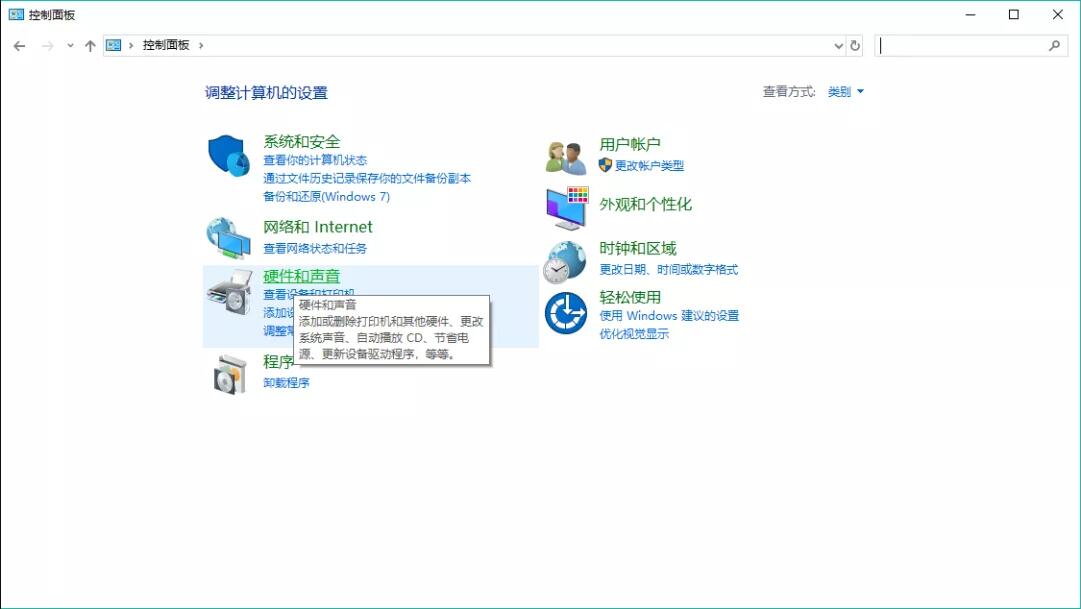Open Appearance and Personalization monitor icon
Screen dimensions: 1081x609
(x=566, y=208)
